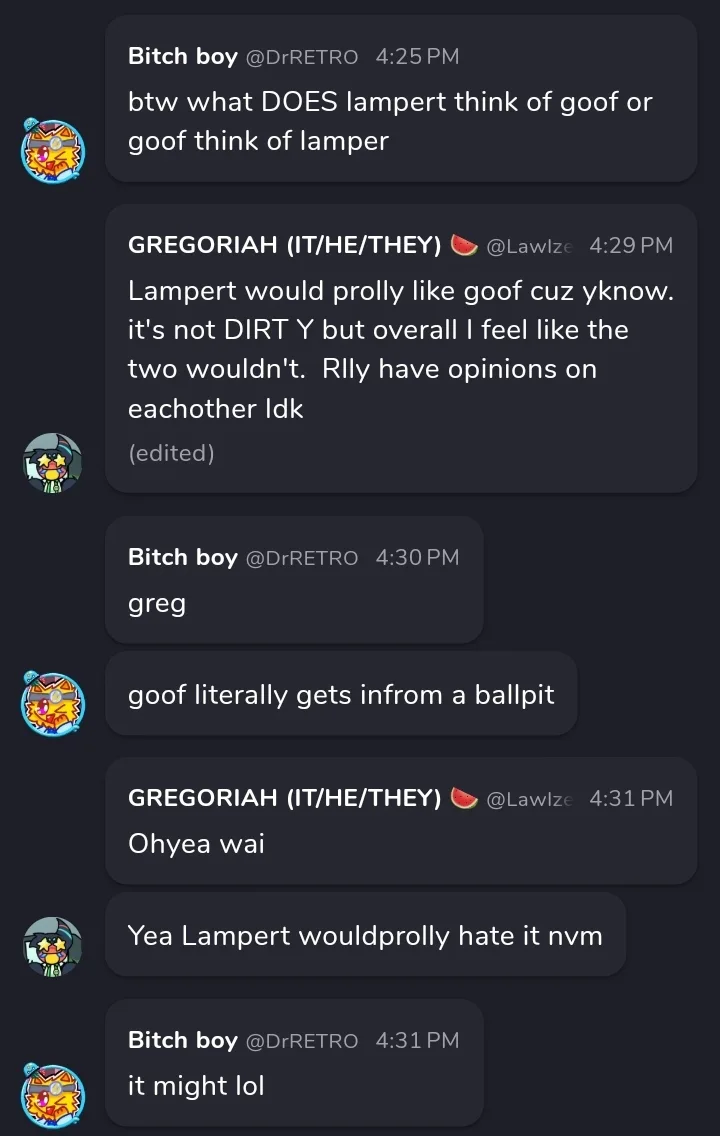Open the @DrRETRO handle at 4:25 PM

pyautogui.click(x=302, y=57)
